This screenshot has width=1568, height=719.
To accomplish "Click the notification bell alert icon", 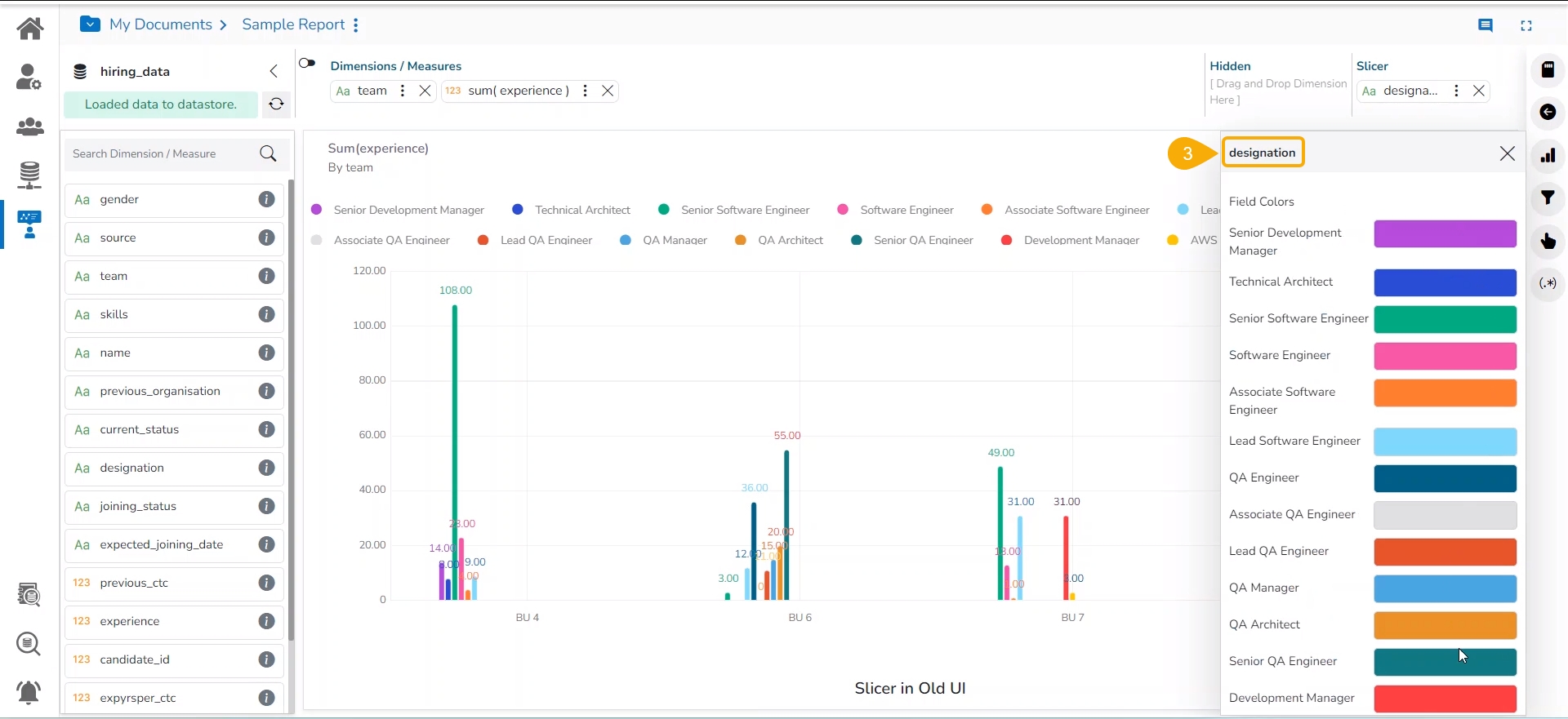I will (29, 692).
